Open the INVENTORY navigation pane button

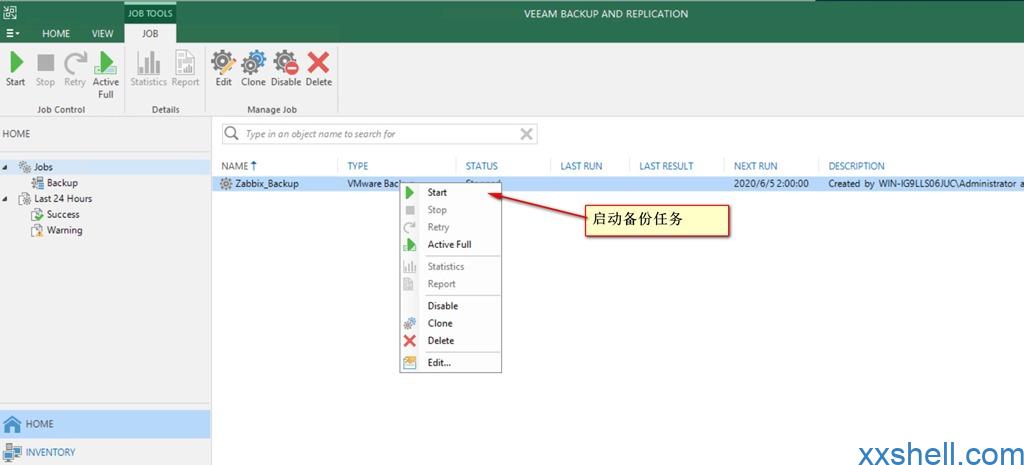[x=105, y=452]
